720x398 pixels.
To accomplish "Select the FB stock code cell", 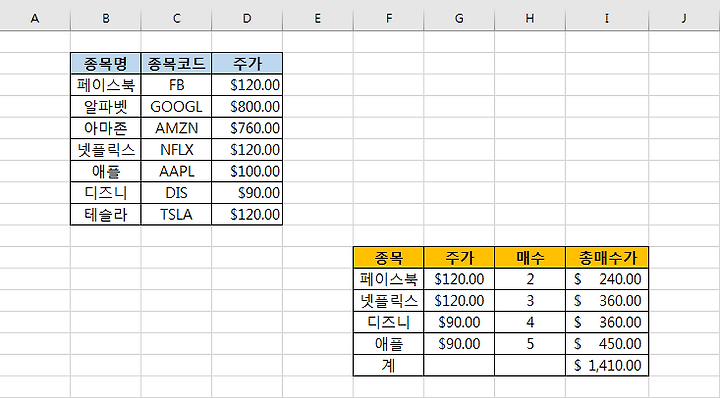I will pyautogui.click(x=176, y=85).
